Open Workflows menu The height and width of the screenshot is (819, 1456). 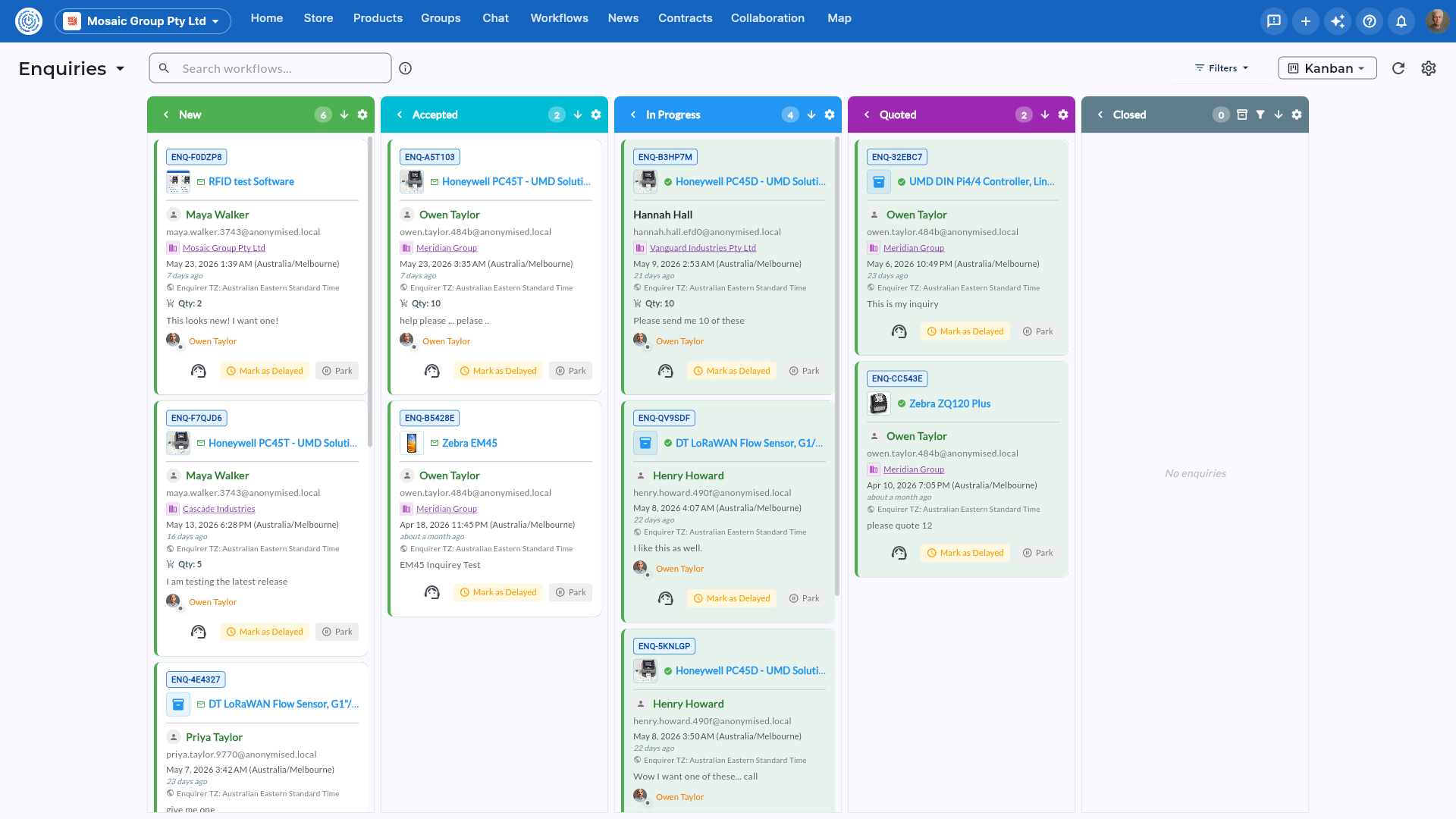click(x=560, y=18)
